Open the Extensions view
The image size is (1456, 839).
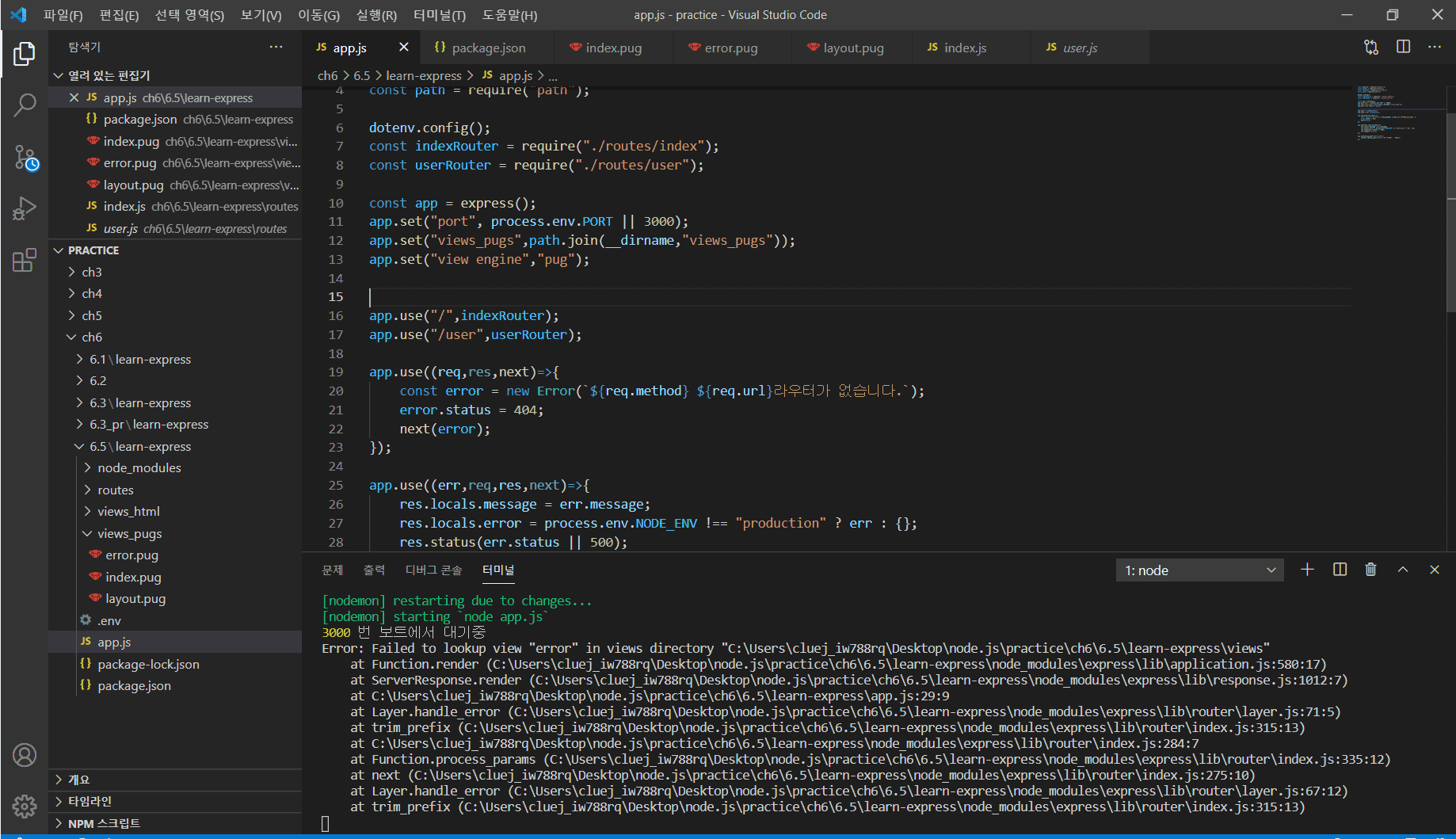[x=25, y=260]
